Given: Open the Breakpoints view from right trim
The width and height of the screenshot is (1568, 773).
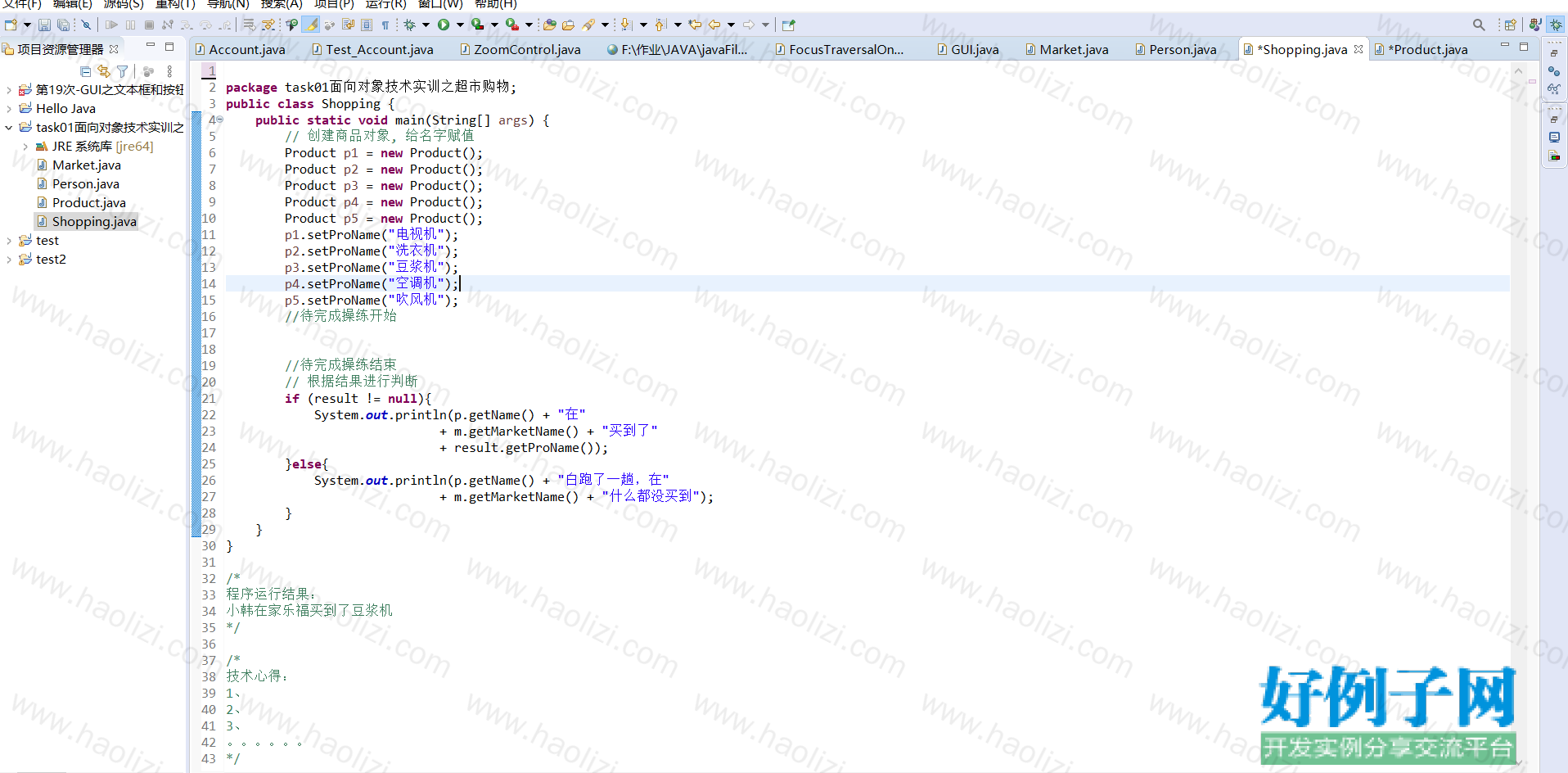Looking at the screenshot, I should [1553, 71].
